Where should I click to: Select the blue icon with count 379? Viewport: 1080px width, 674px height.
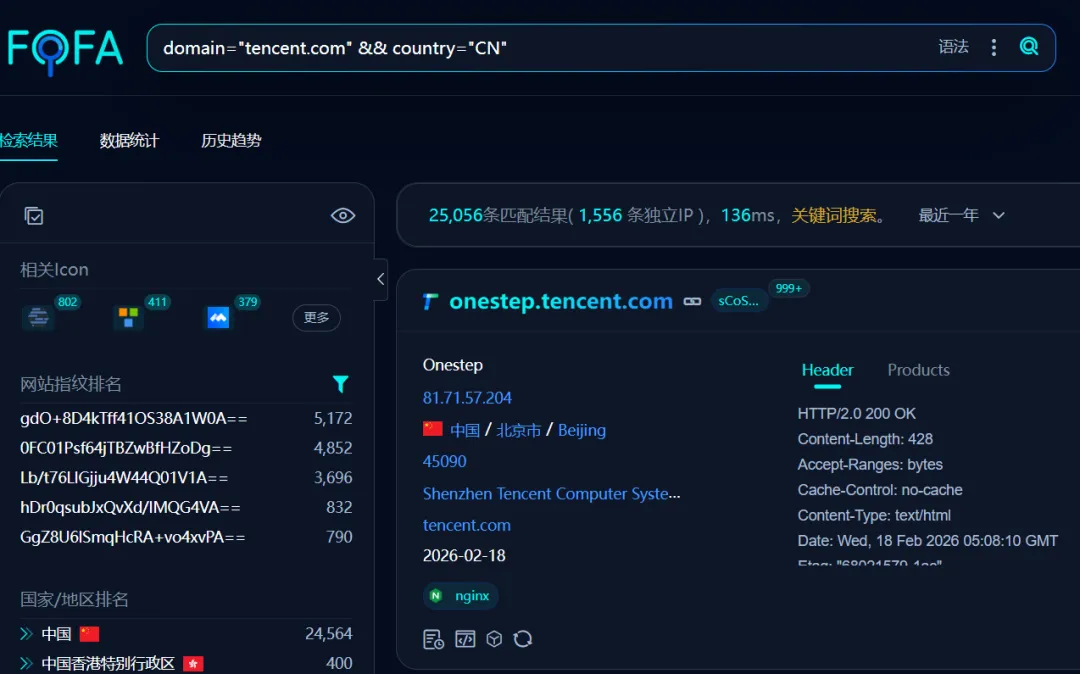point(218,317)
